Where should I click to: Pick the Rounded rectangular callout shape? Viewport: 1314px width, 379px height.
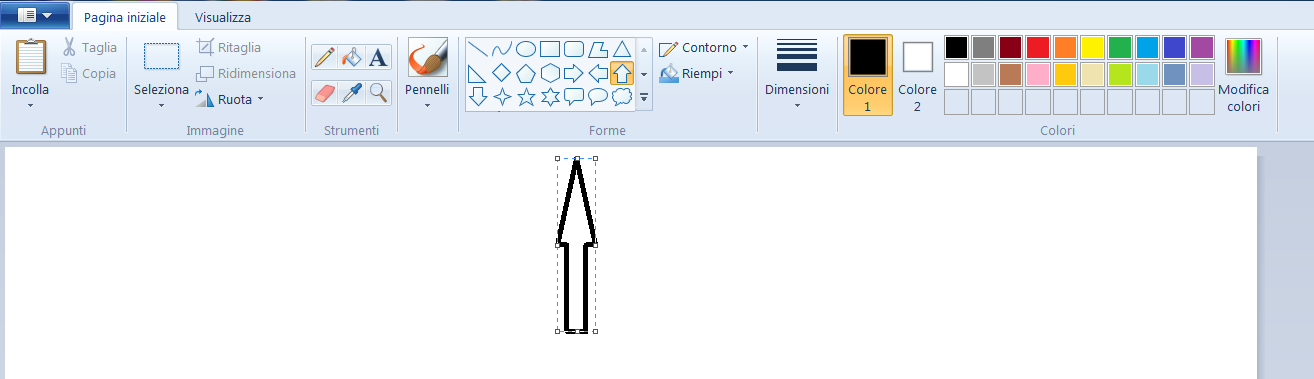574,97
